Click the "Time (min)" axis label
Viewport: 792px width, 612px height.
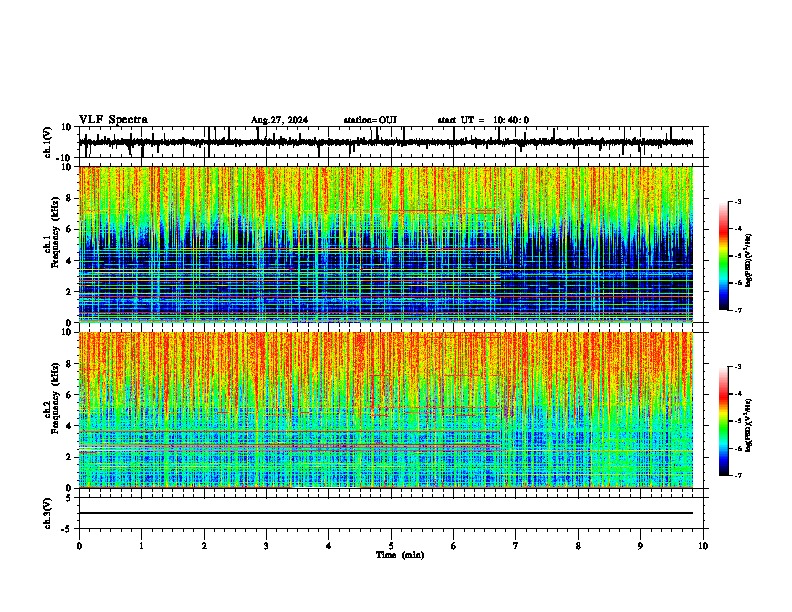click(400, 555)
